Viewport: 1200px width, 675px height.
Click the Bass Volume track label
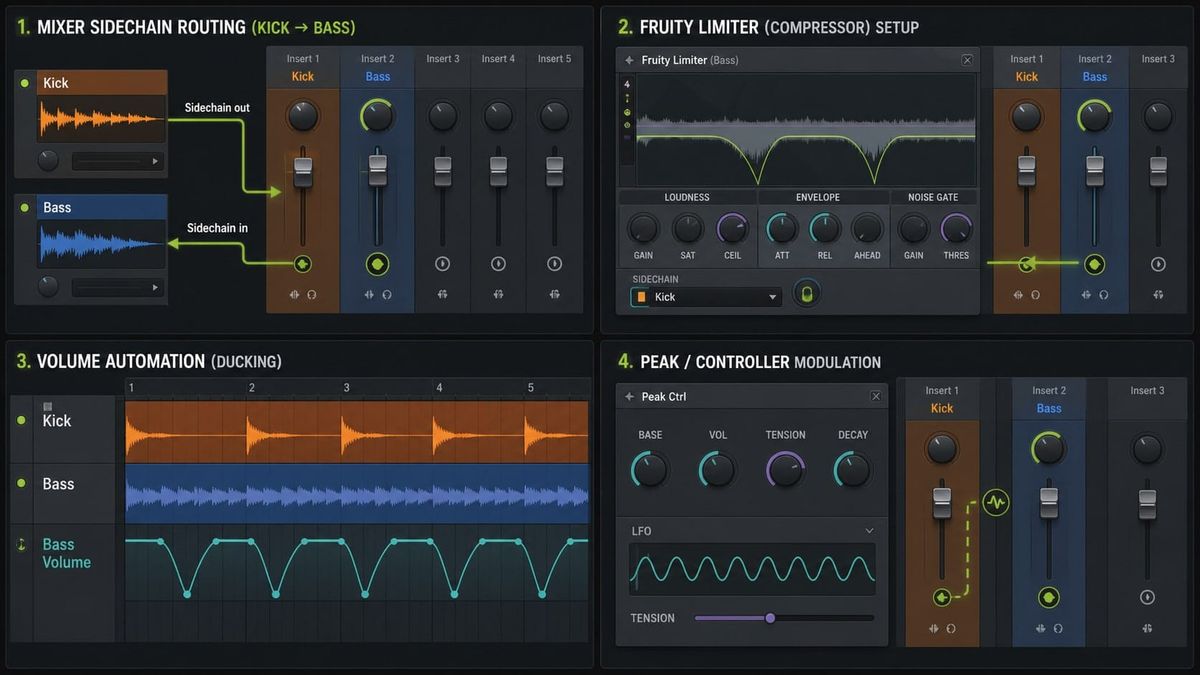click(66, 553)
